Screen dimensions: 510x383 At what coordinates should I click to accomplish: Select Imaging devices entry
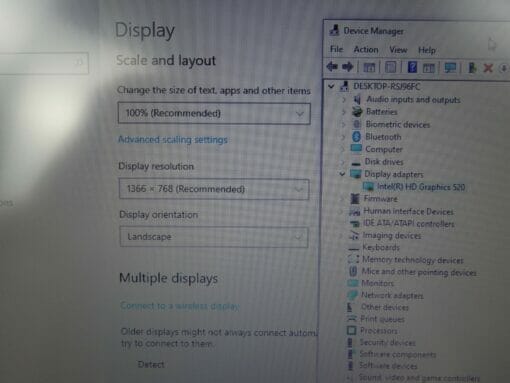click(x=392, y=235)
